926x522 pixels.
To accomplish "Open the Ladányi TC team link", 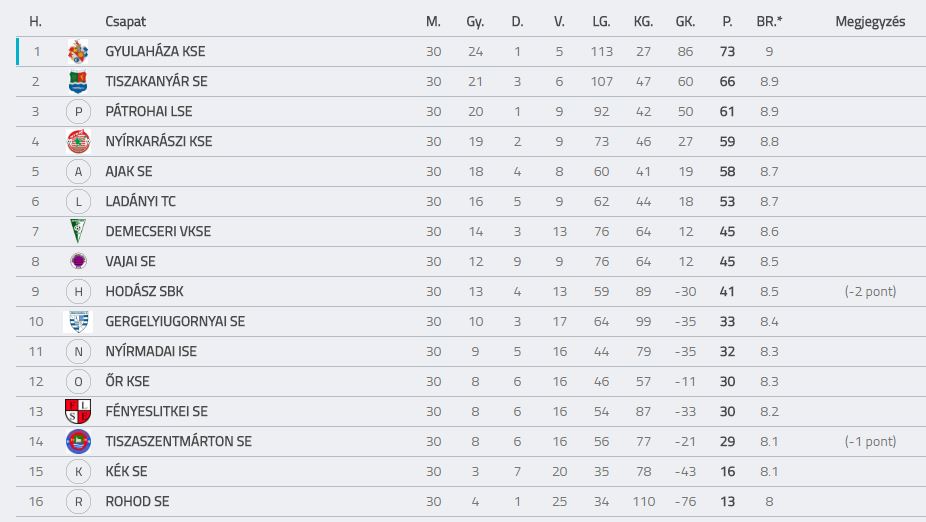I will (x=141, y=201).
